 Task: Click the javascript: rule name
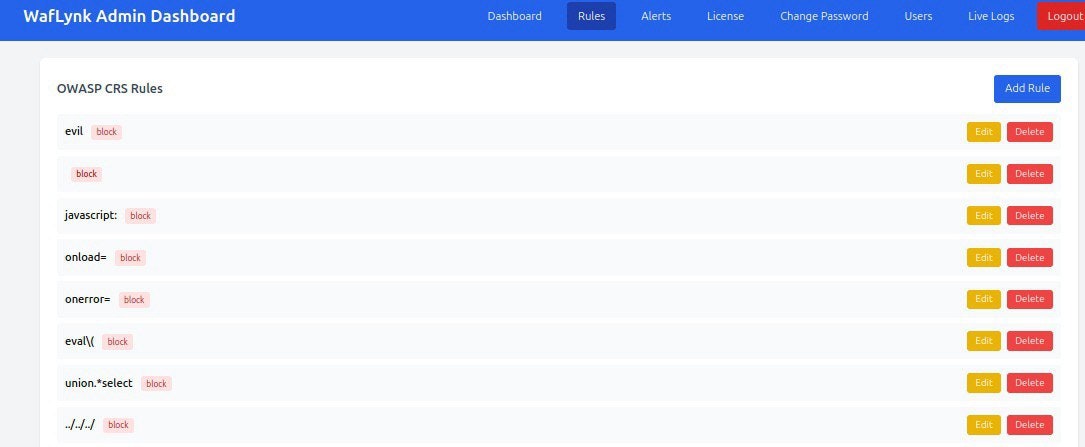(91, 215)
